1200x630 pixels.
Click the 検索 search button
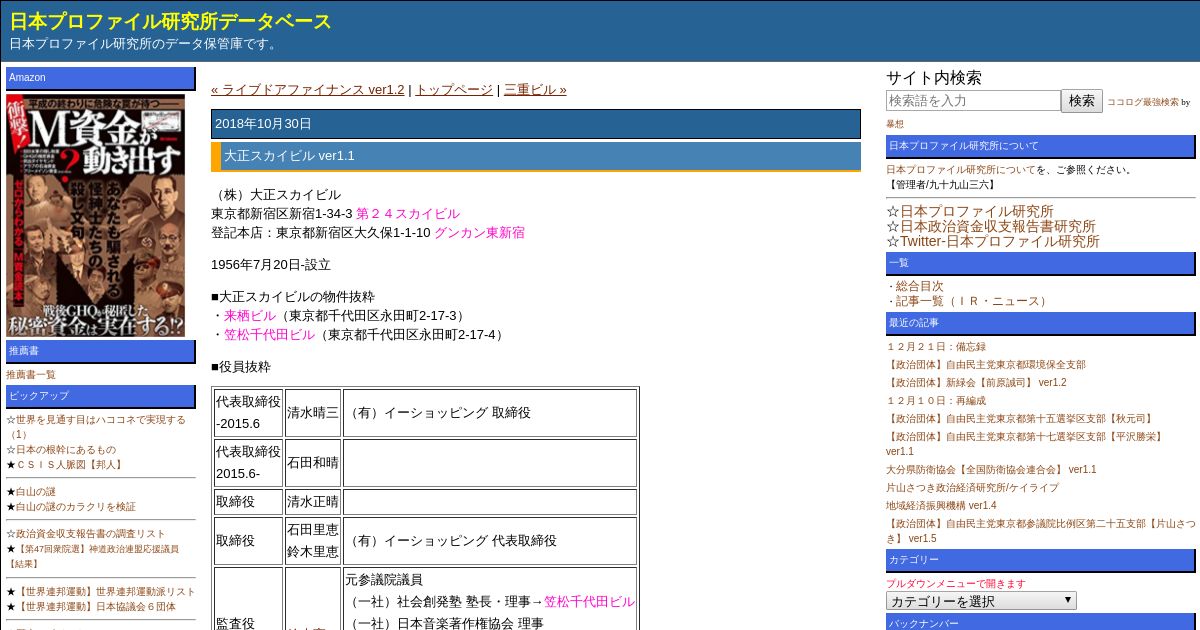pyautogui.click(x=1082, y=101)
